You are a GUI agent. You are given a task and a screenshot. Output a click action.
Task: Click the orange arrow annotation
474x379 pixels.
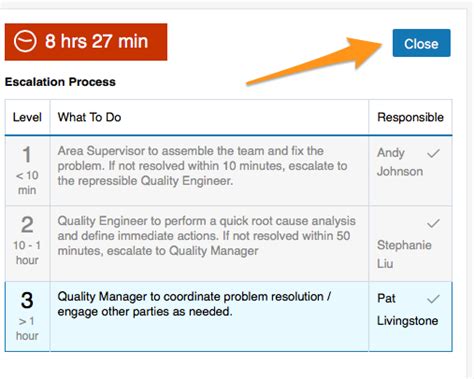pos(315,61)
